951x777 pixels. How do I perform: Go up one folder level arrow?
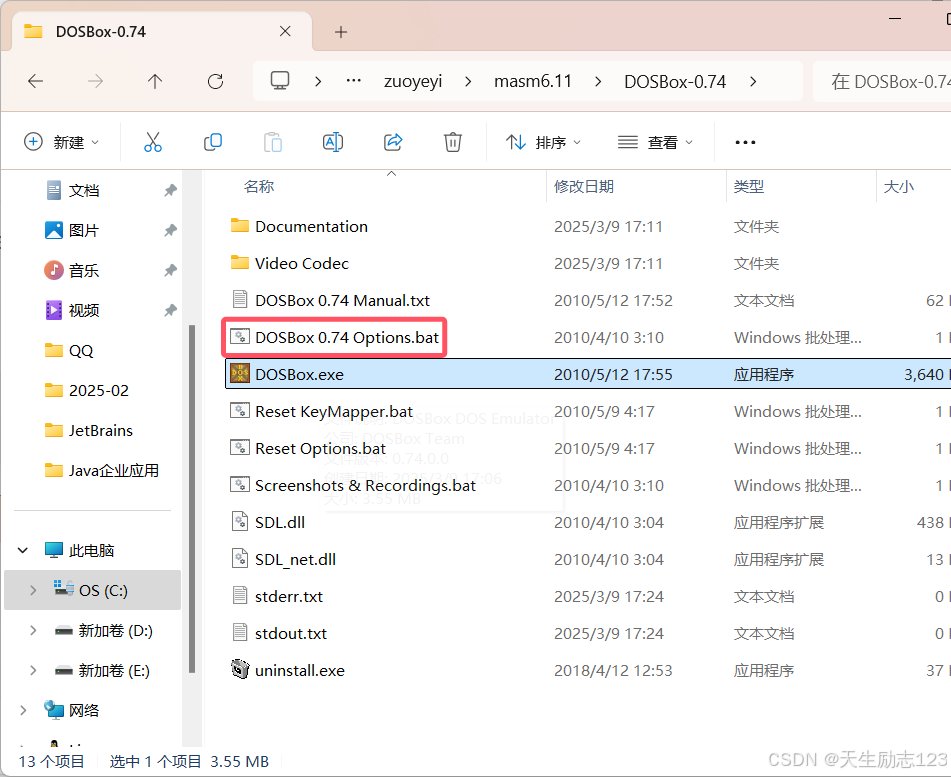(x=155, y=81)
